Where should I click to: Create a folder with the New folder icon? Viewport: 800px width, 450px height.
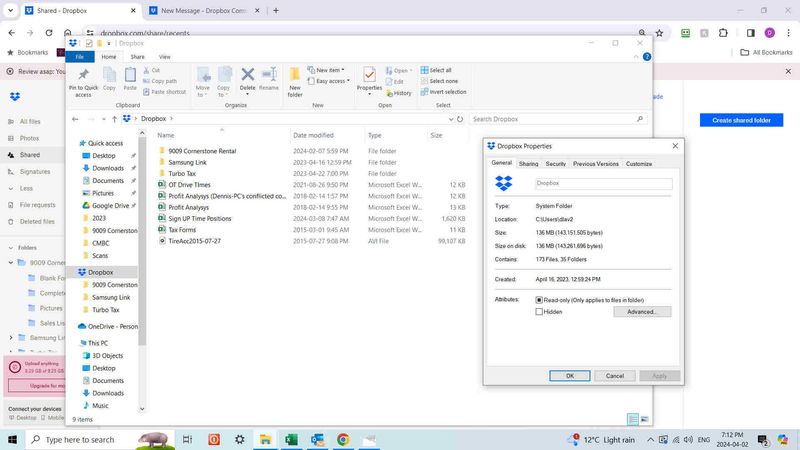click(x=295, y=78)
